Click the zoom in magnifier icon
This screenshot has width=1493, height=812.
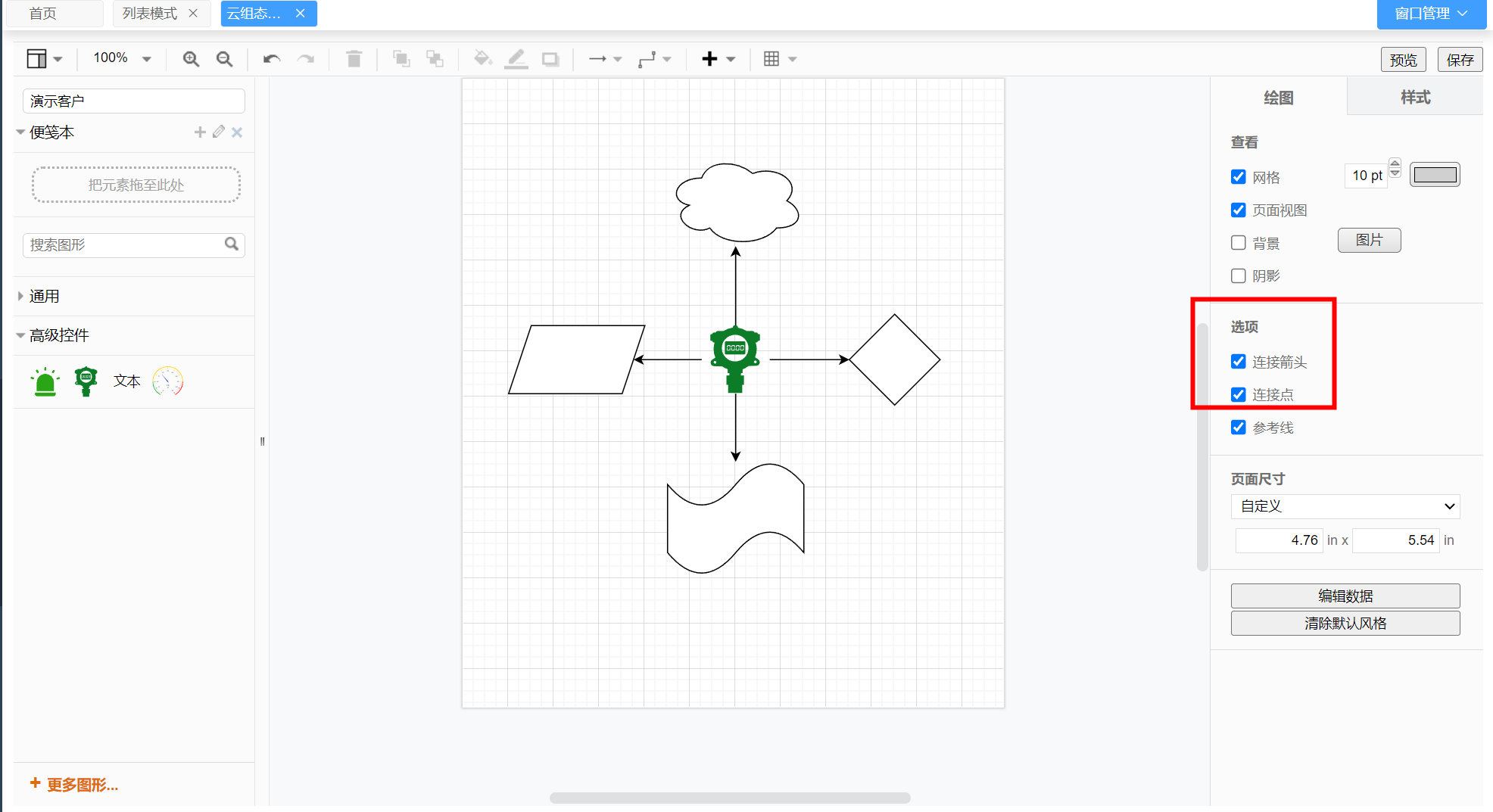(x=191, y=59)
